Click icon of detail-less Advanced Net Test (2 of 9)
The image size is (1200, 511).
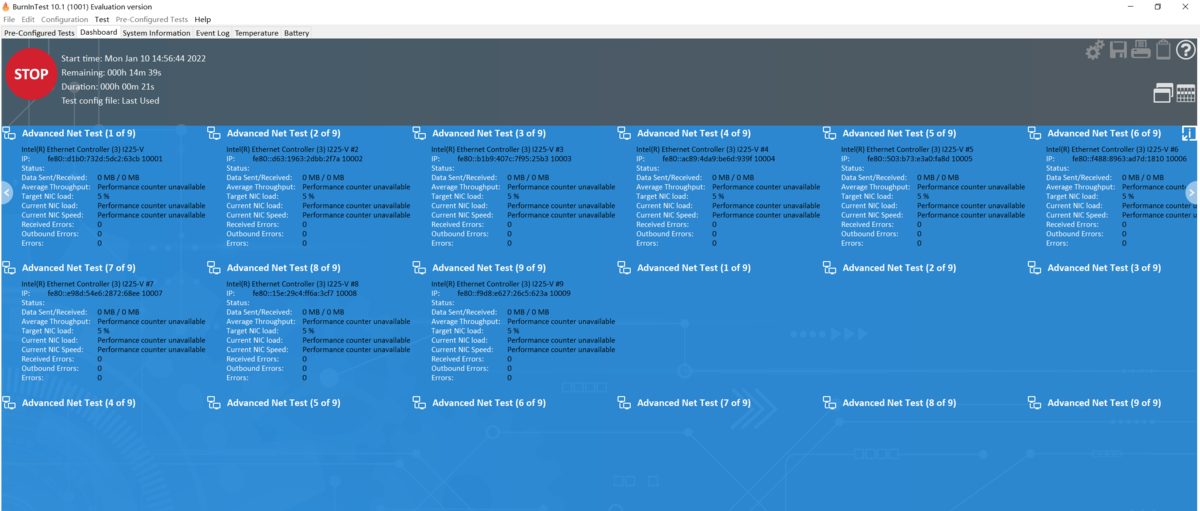(829, 267)
